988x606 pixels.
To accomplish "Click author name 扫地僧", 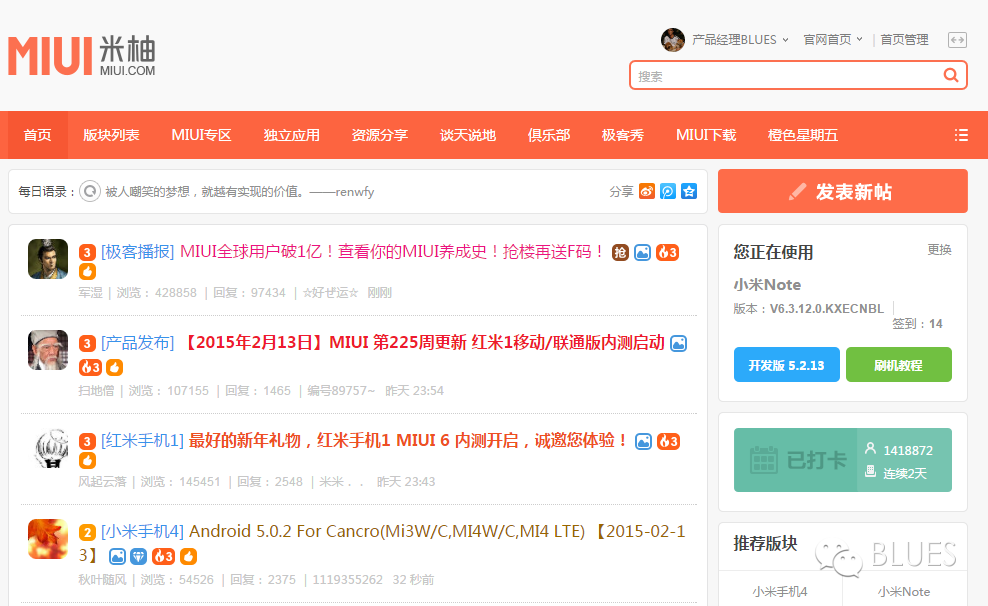I will tap(96, 391).
